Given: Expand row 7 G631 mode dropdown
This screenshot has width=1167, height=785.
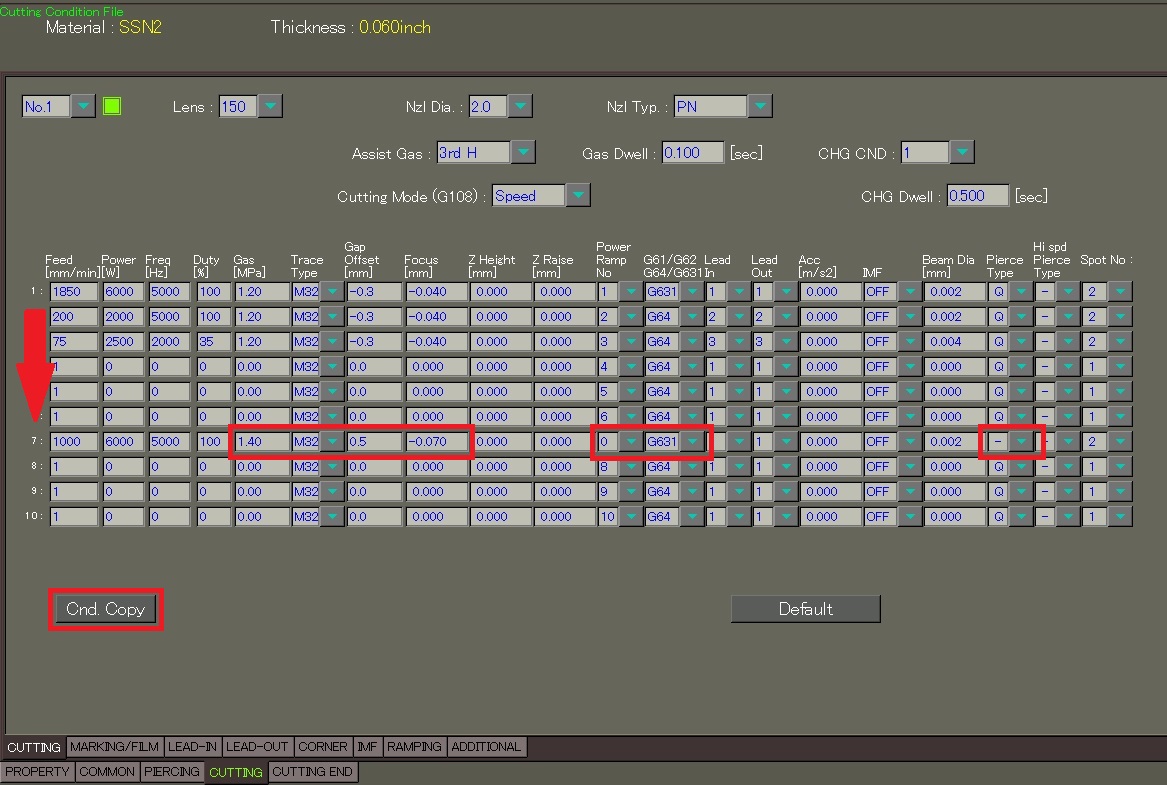Looking at the screenshot, I should tap(692, 441).
